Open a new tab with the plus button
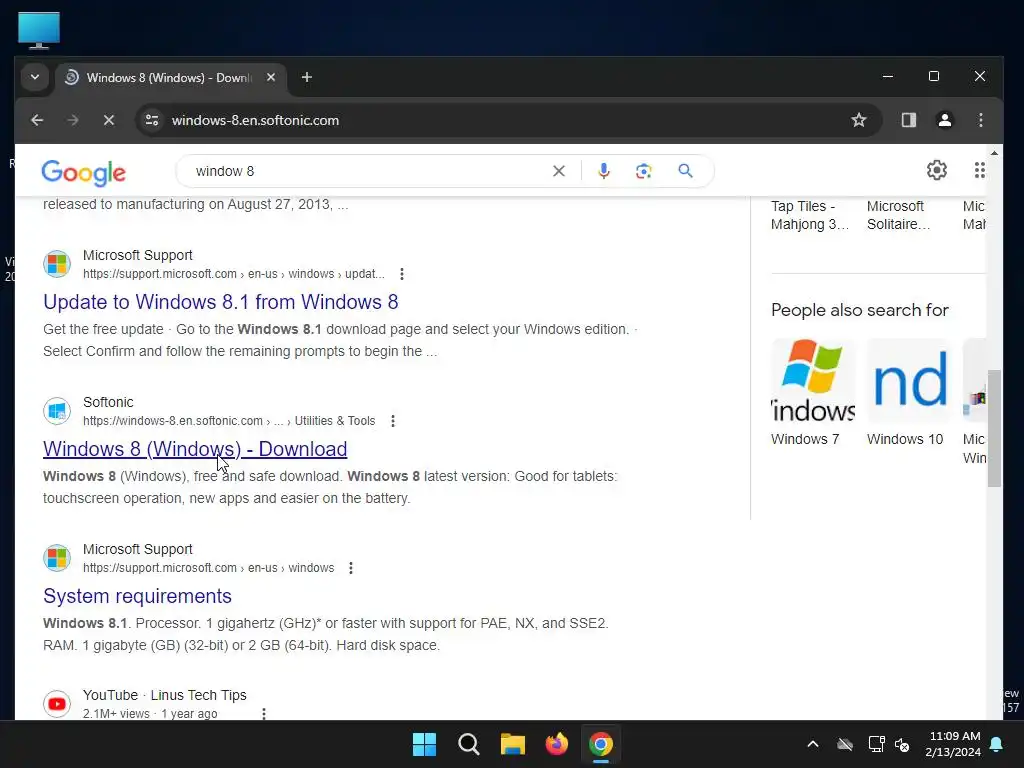1024x768 pixels. (x=306, y=77)
